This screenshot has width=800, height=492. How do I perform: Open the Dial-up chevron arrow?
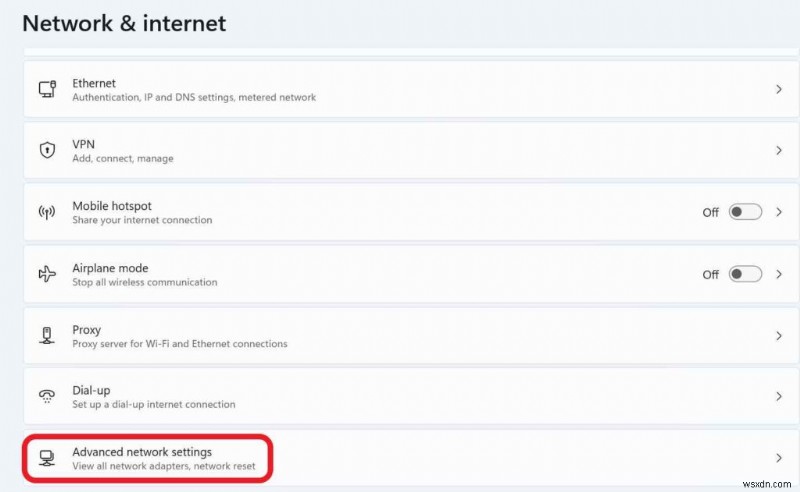pyautogui.click(x=779, y=396)
